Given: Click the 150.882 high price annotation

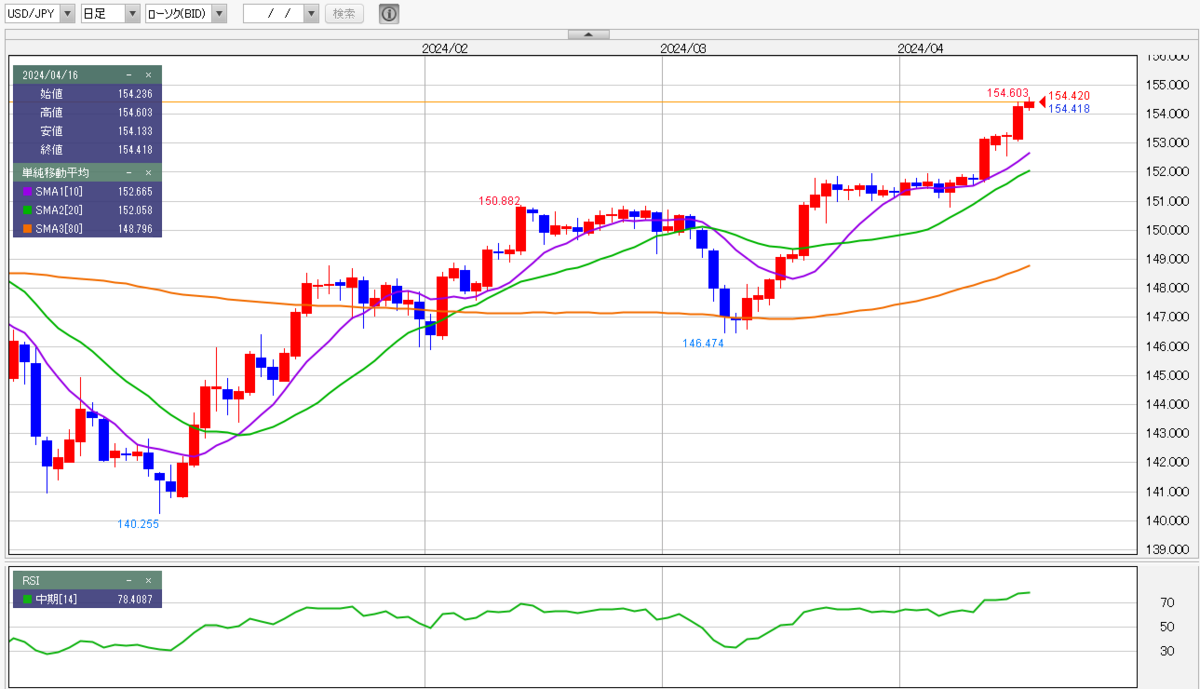Looking at the screenshot, I should [x=500, y=201].
